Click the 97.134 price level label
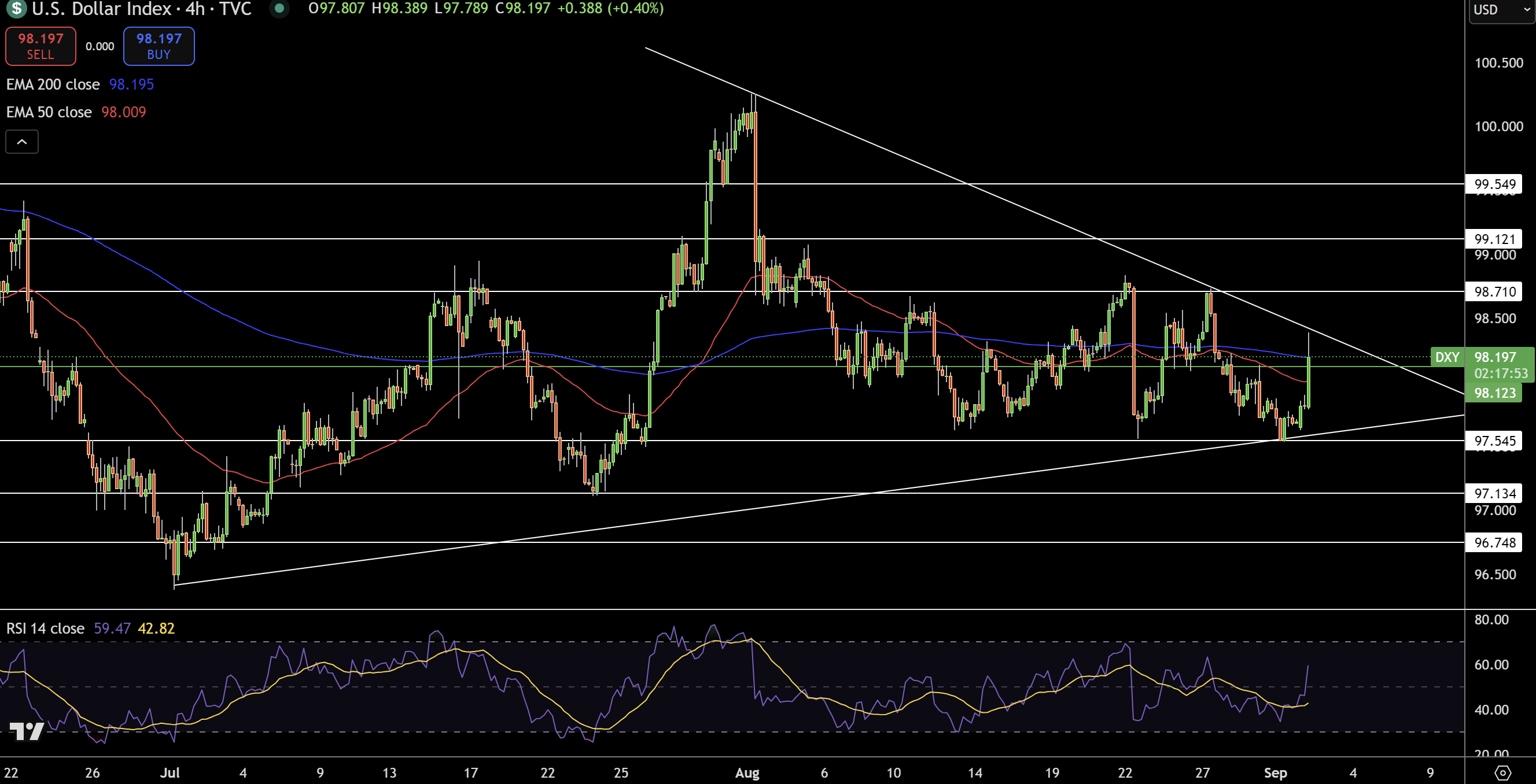The height and width of the screenshot is (784, 1536). tap(1494, 493)
